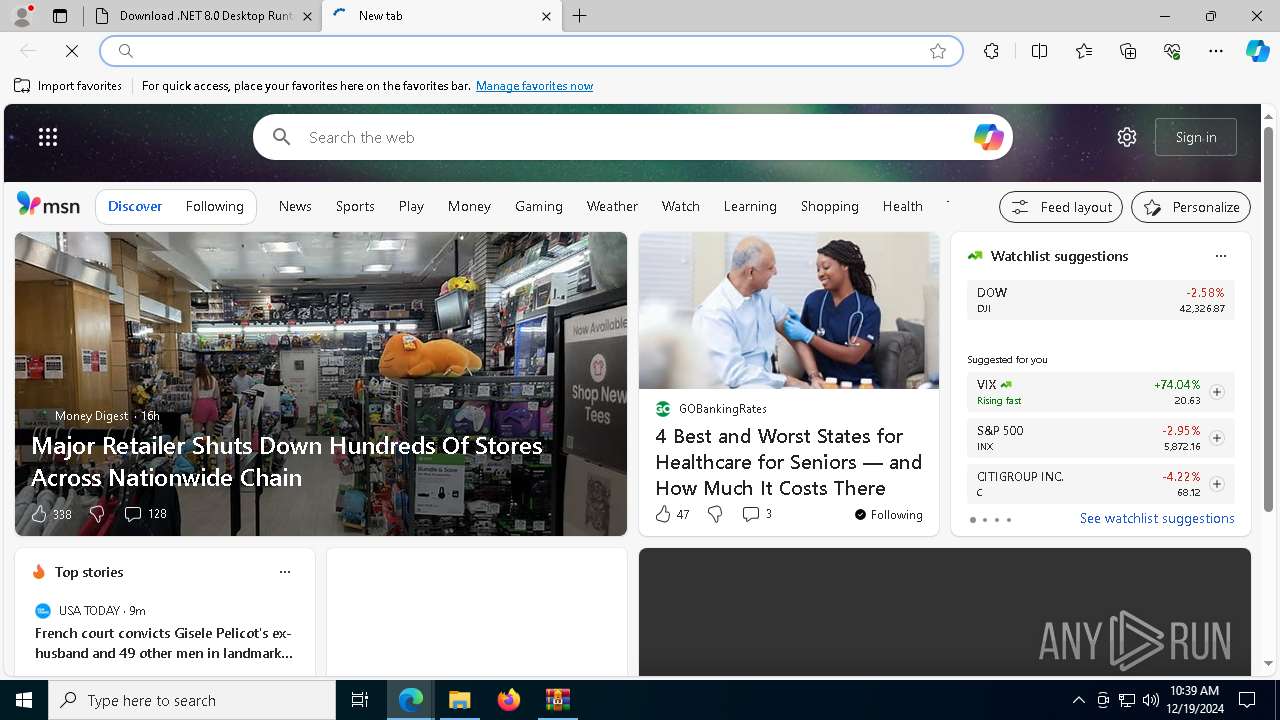
Task: Focus the browser address bar
Action: pos(530,51)
